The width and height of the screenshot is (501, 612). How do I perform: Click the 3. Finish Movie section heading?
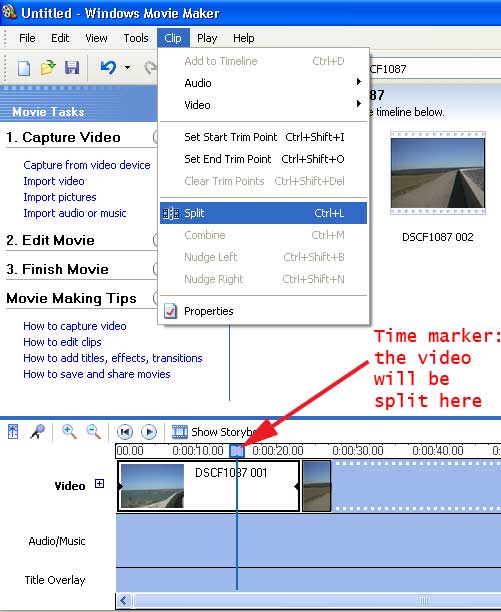tap(57, 269)
